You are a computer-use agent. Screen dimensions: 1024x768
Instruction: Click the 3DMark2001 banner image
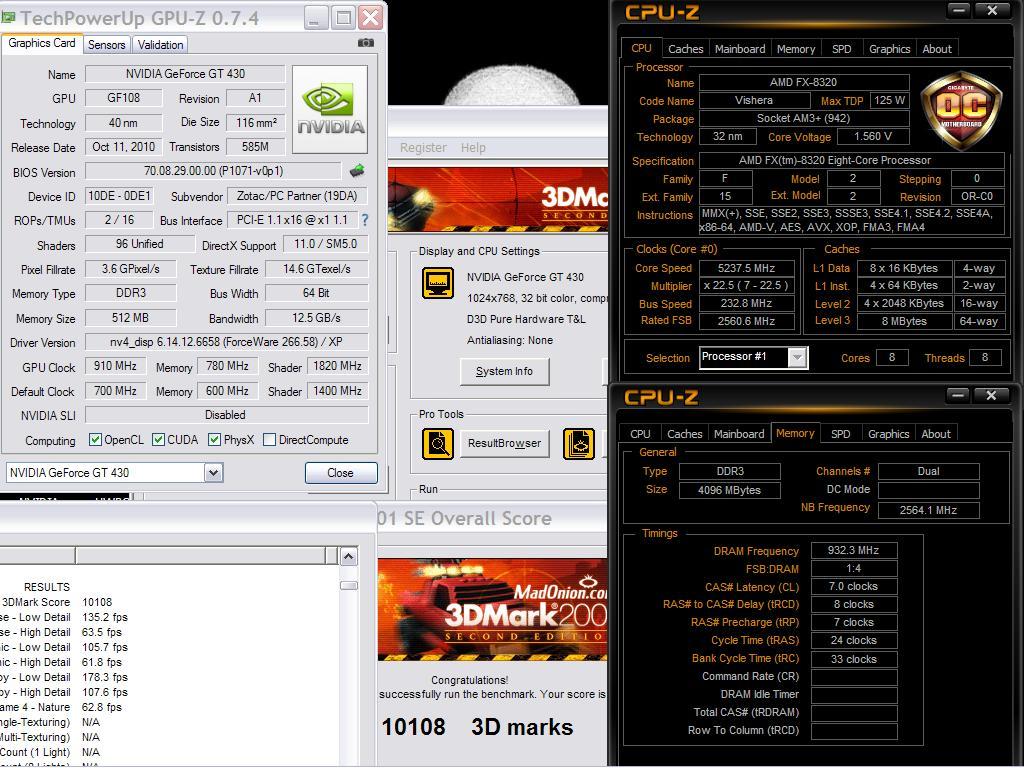pyautogui.click(x=492, y=610)
